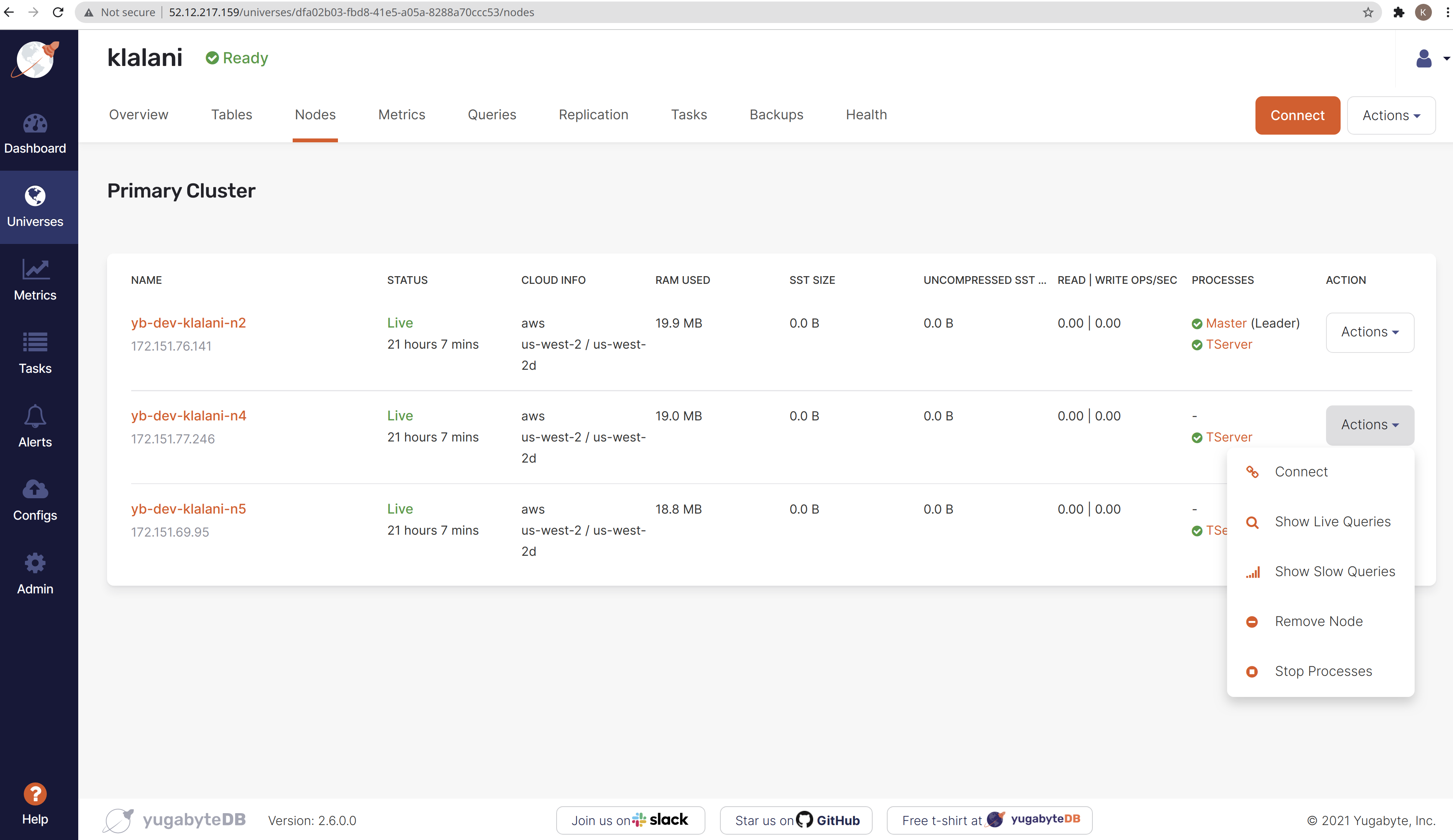Click the RAM used value 19.0 MB
Screen dimensions: 1453x840
[x=679, y=416]
